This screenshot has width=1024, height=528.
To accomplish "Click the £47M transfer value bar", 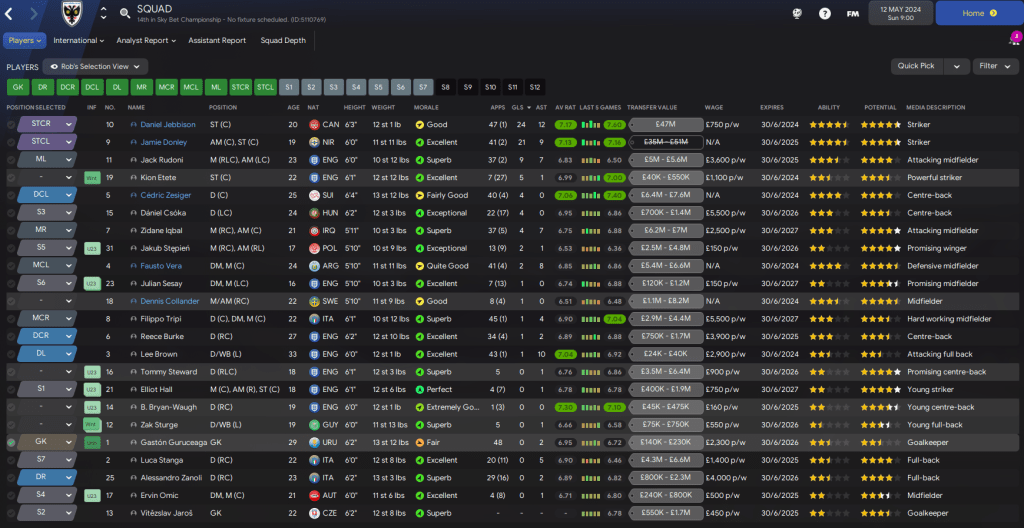I will 665,124.
